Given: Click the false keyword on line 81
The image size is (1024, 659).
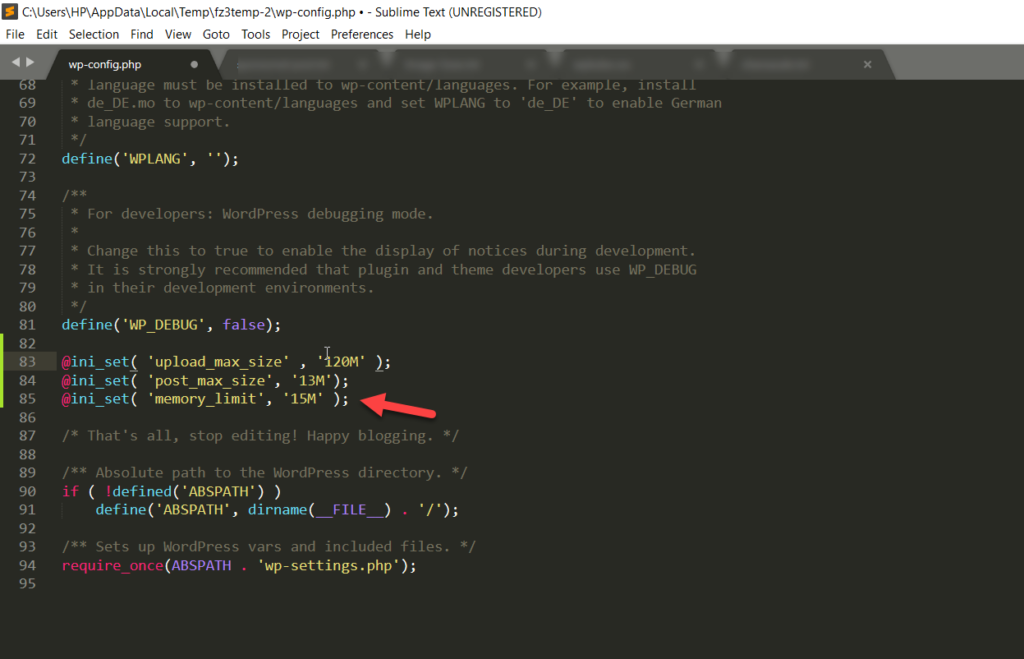Looking at the screenshot, I should click(244, 325).
